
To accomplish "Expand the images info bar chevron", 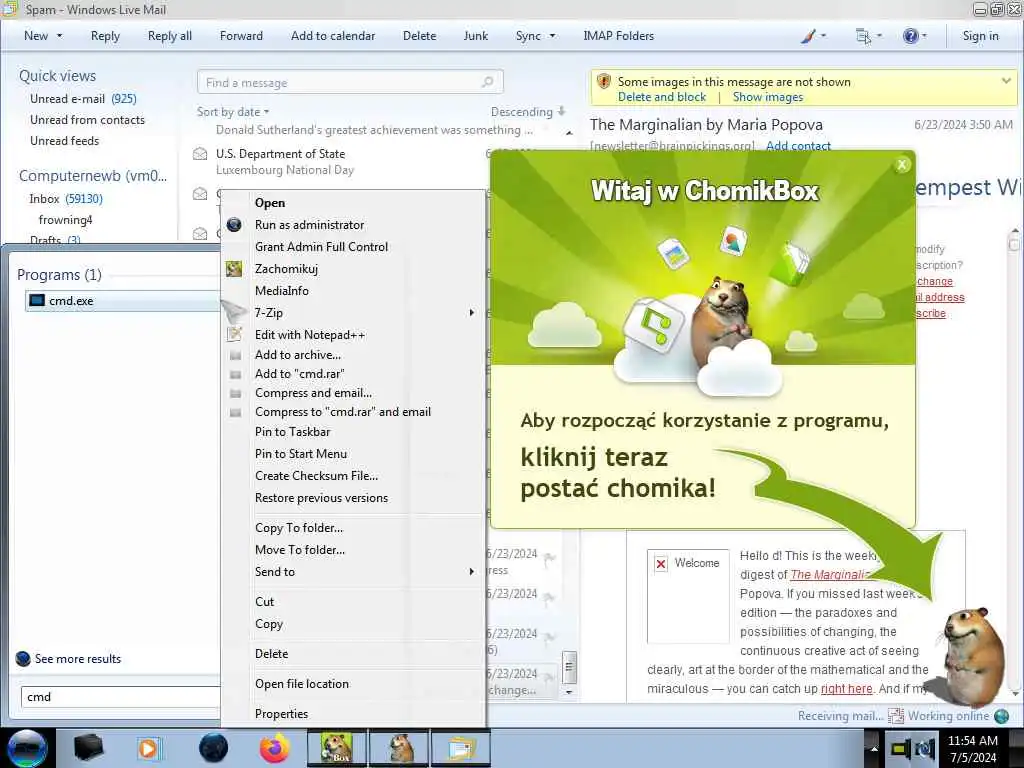I will click(1006, 81).
